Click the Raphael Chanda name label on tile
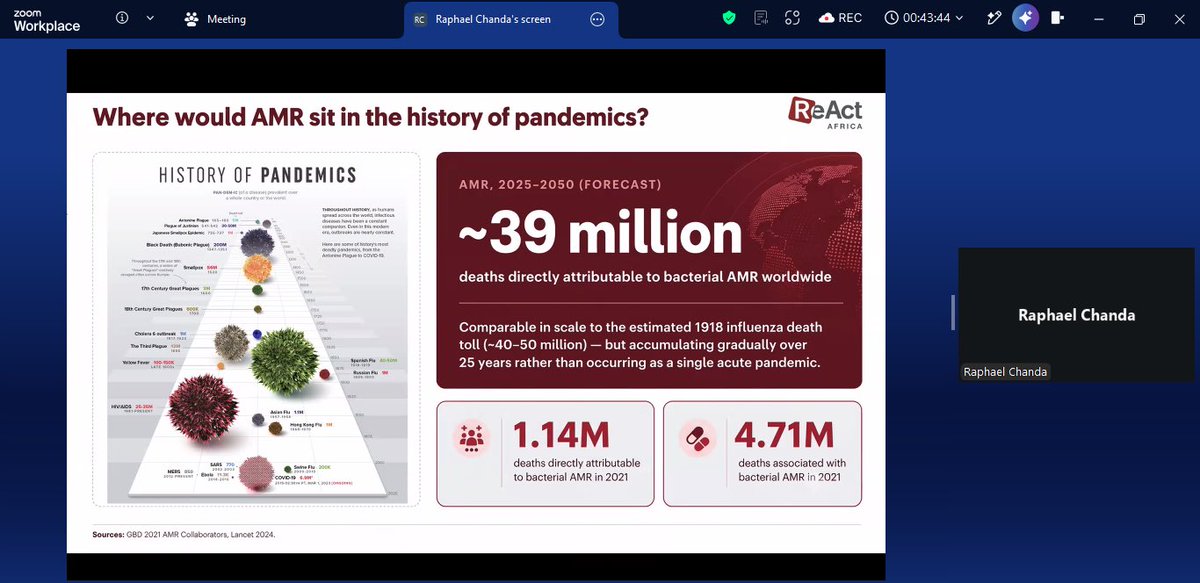This screenshot has height=583, width=1200. pyautogui.click(x=1005, y=372)
